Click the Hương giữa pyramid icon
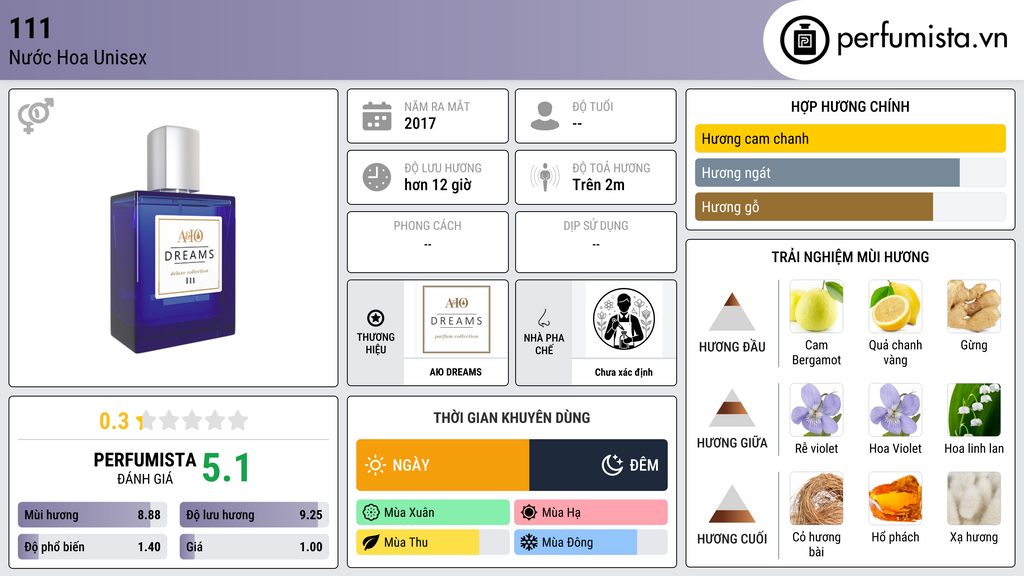This screenshot has height=576, width=1024. tap(732, 408)
